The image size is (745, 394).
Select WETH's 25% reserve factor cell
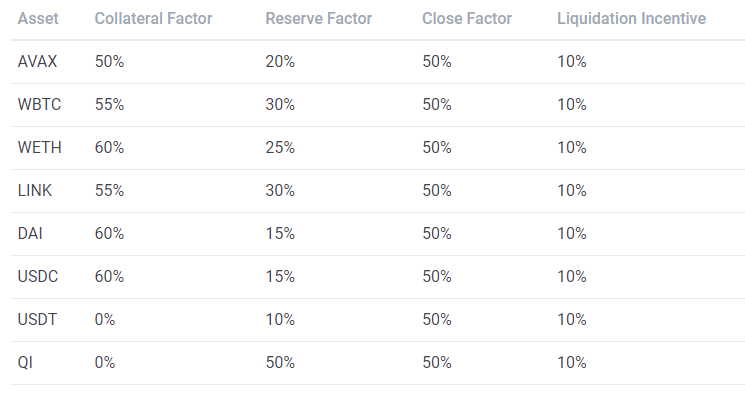point(280,147)
